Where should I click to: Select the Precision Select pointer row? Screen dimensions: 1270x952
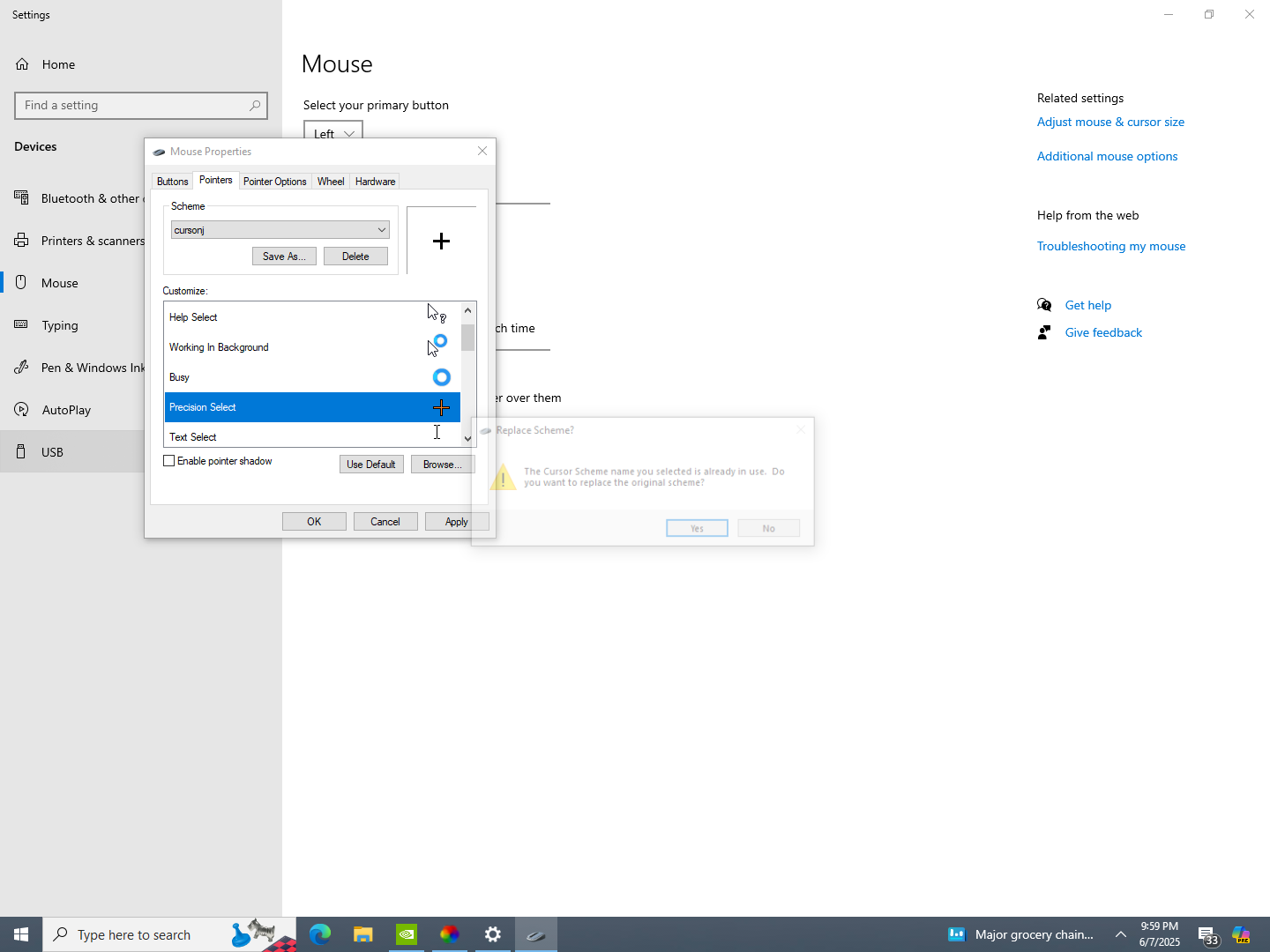point(312,407)
